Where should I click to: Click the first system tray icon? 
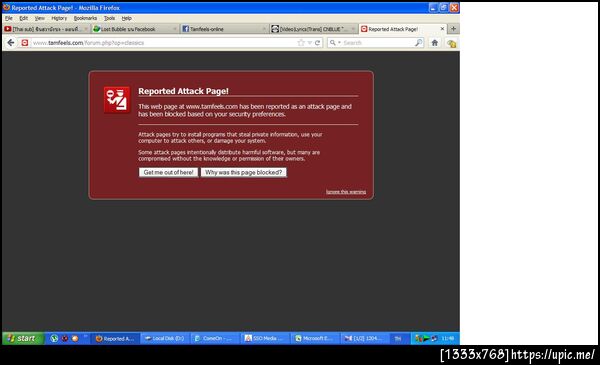419,339
